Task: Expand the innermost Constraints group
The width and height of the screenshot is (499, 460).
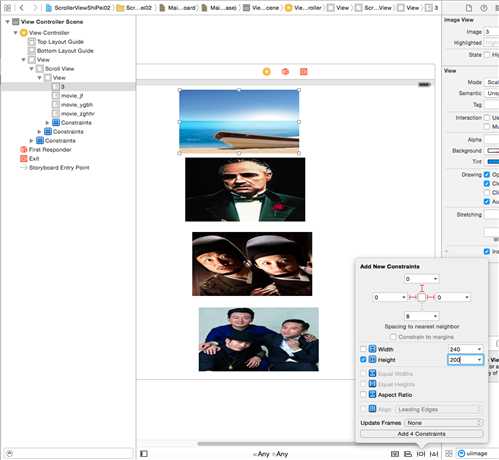Action: [x=47, y=123]
